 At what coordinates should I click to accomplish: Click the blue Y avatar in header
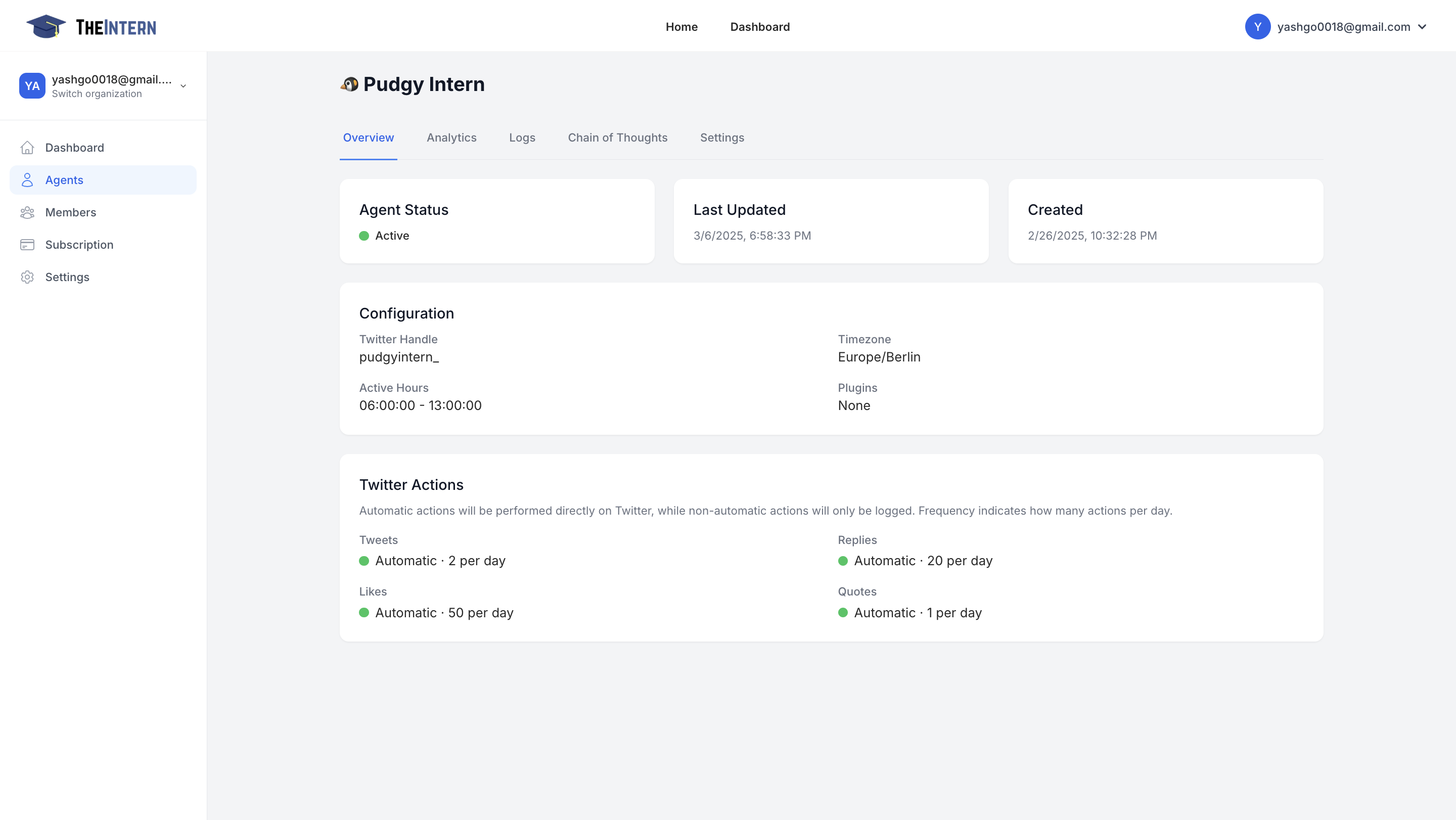pos(1258,27)
